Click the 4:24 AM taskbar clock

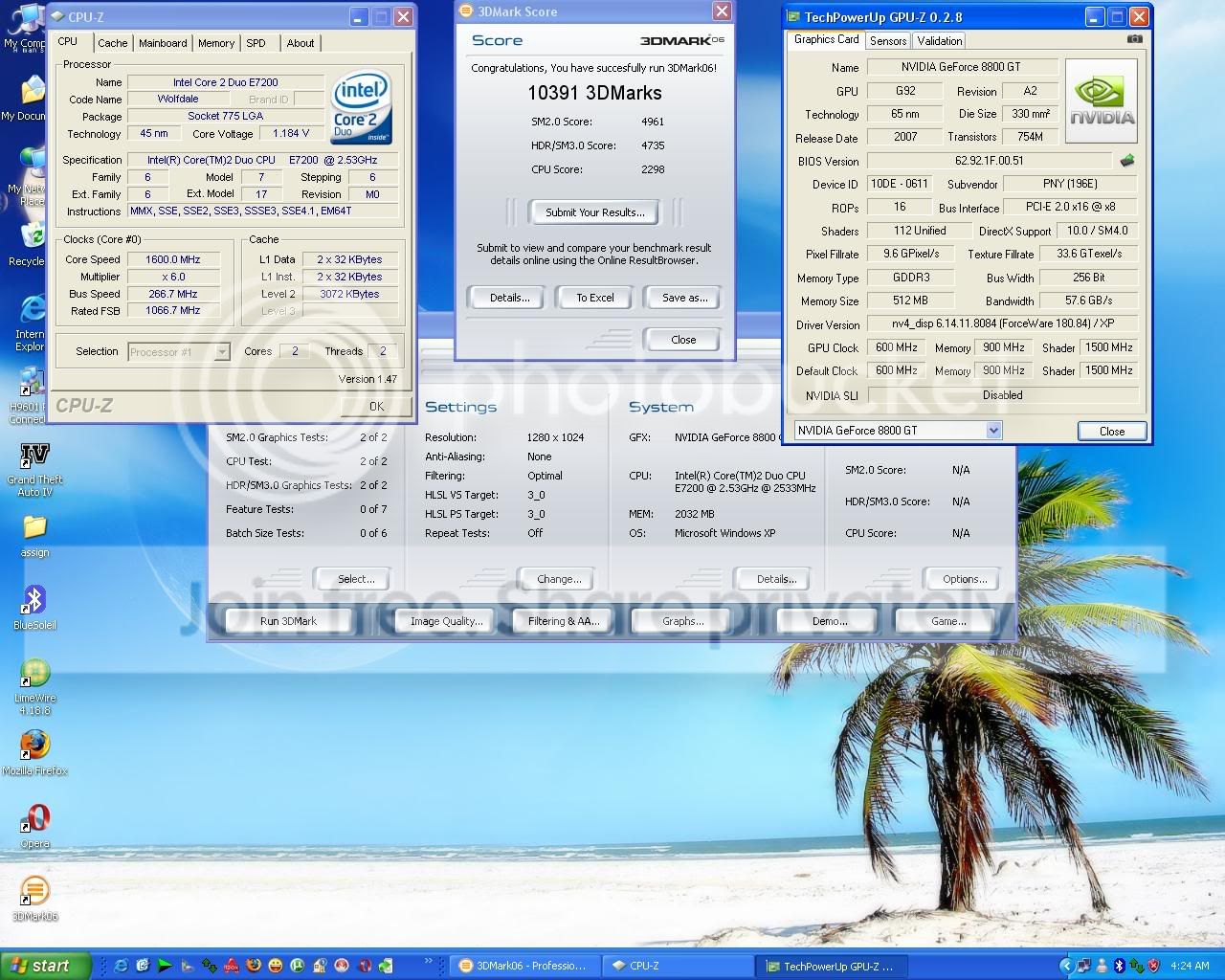1190,966
